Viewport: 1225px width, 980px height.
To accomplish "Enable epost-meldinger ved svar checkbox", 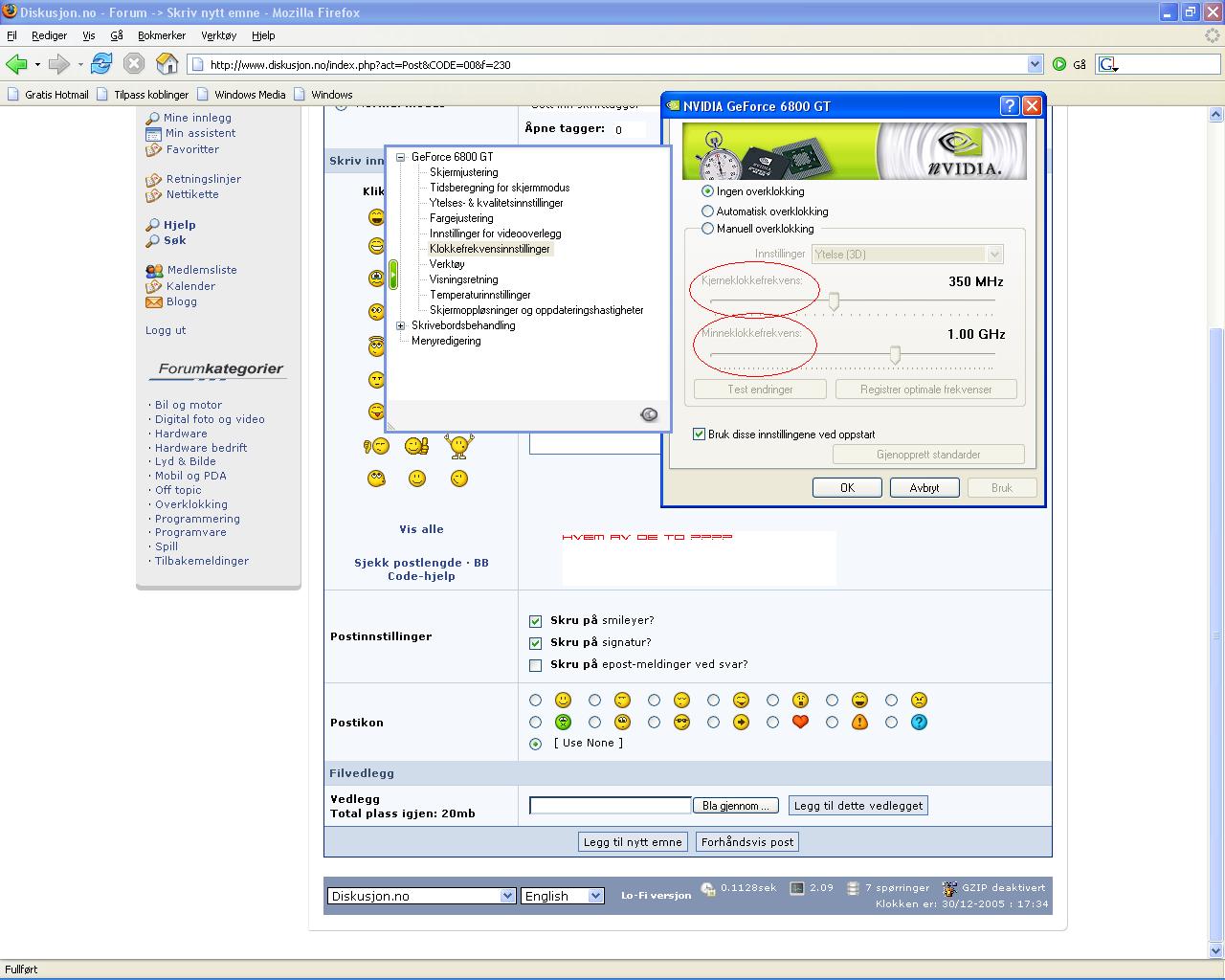I will pyautogui.click(x=535, y=665).
